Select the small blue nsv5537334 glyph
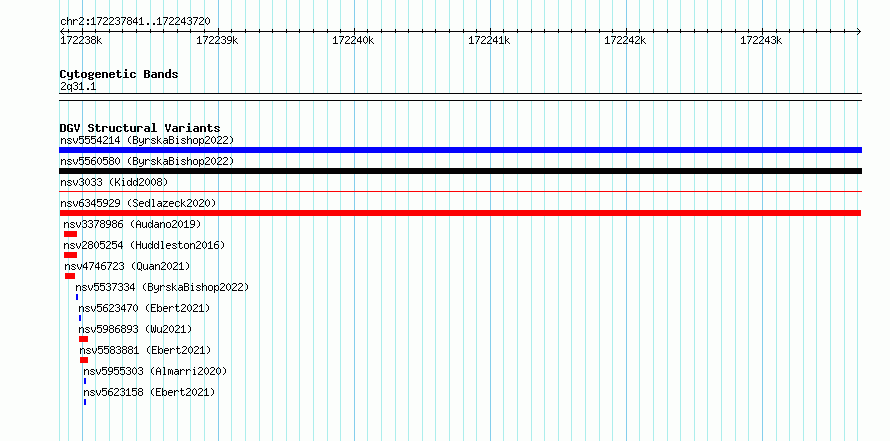The height and width of the screenshot is (441, 890). click(x=77, y=297)
